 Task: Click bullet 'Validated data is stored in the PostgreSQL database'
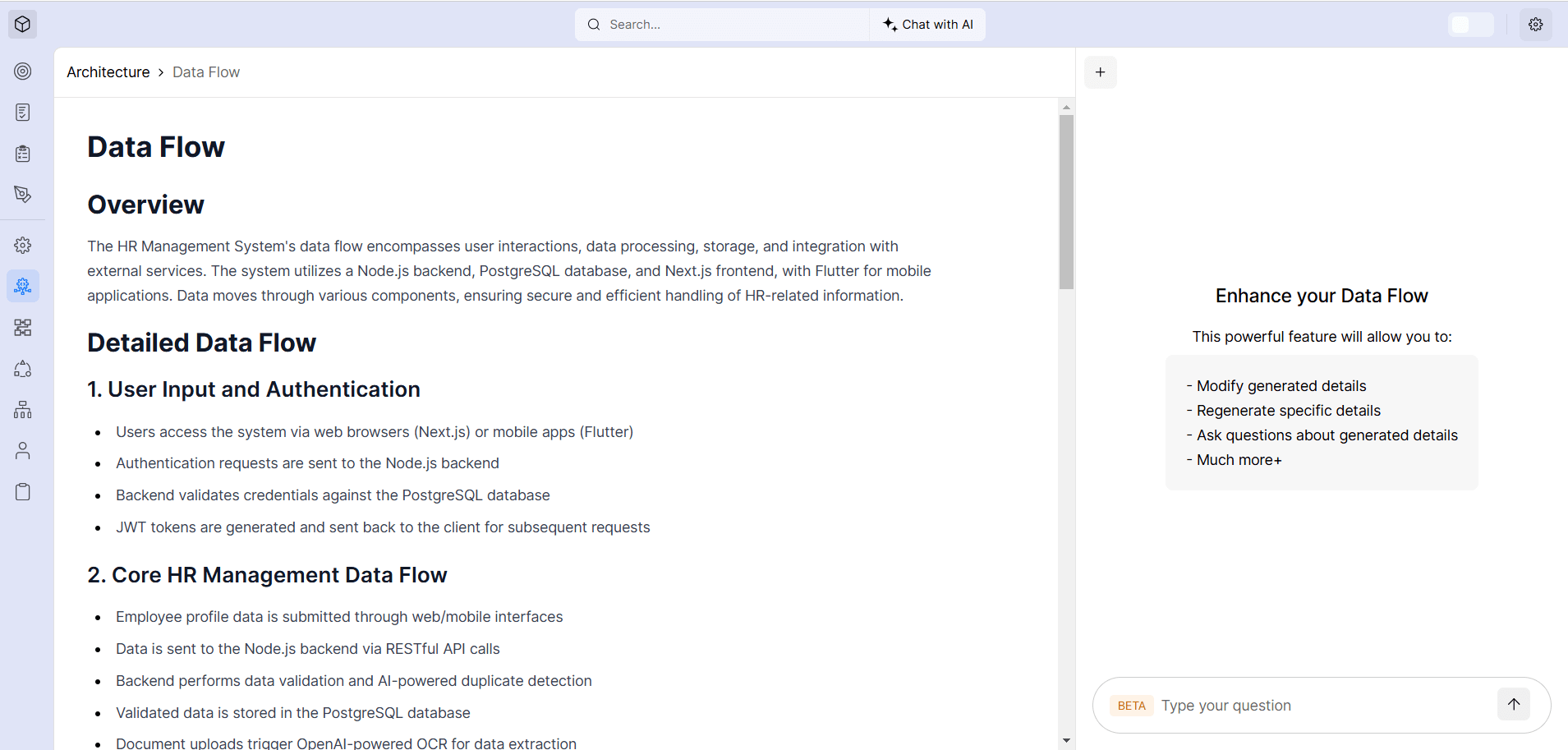coord(293,713)
